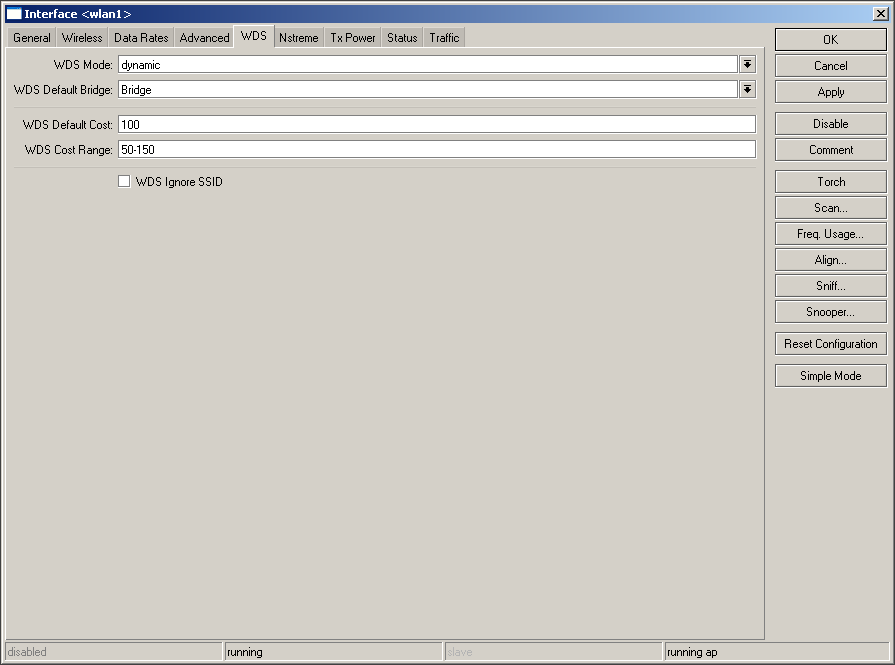Viewport: 895px width, 665px height.
Task: Select the Advanced tab
Action: click(204, 38)
